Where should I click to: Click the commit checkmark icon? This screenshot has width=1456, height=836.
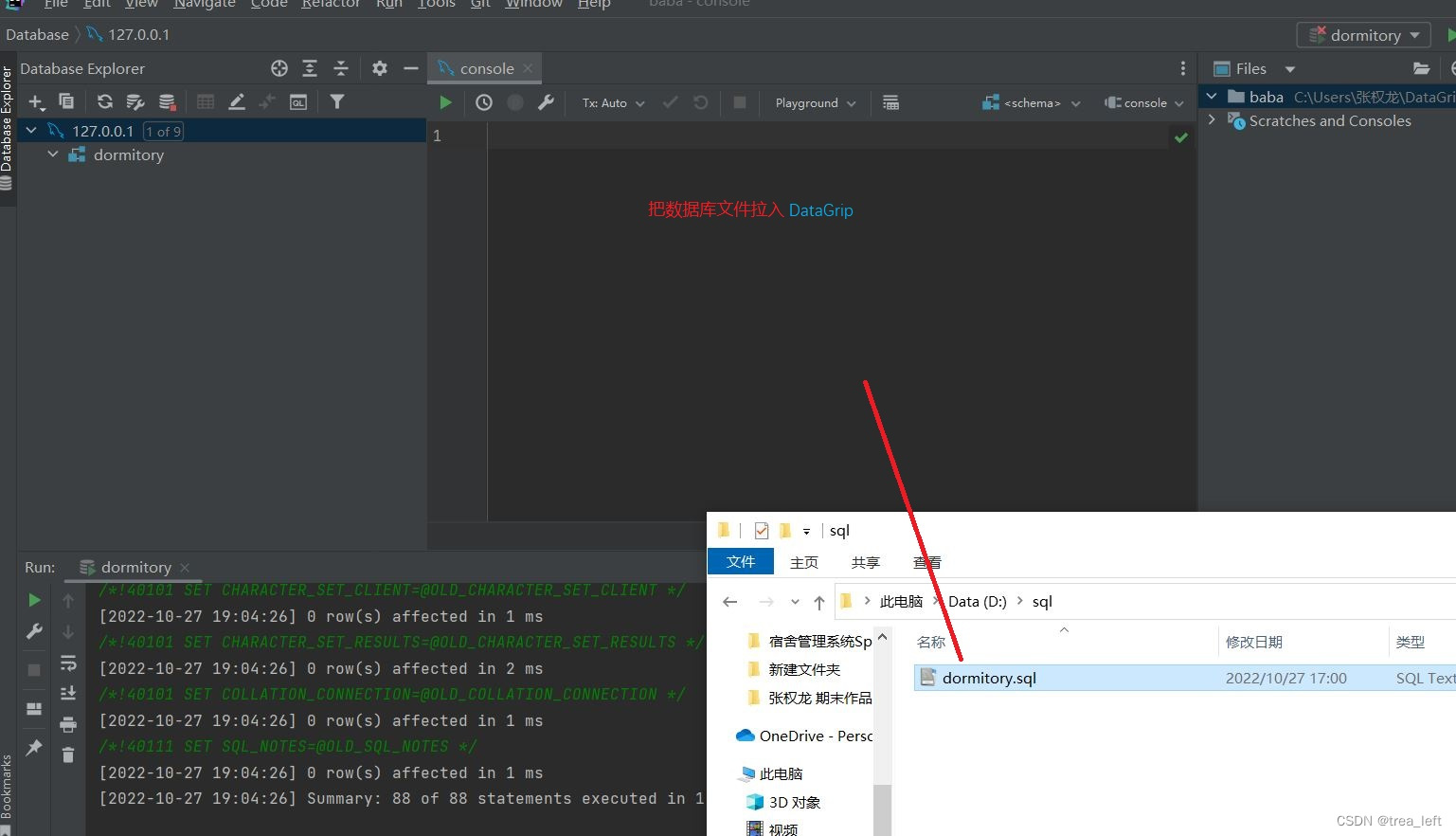[670, 102]
